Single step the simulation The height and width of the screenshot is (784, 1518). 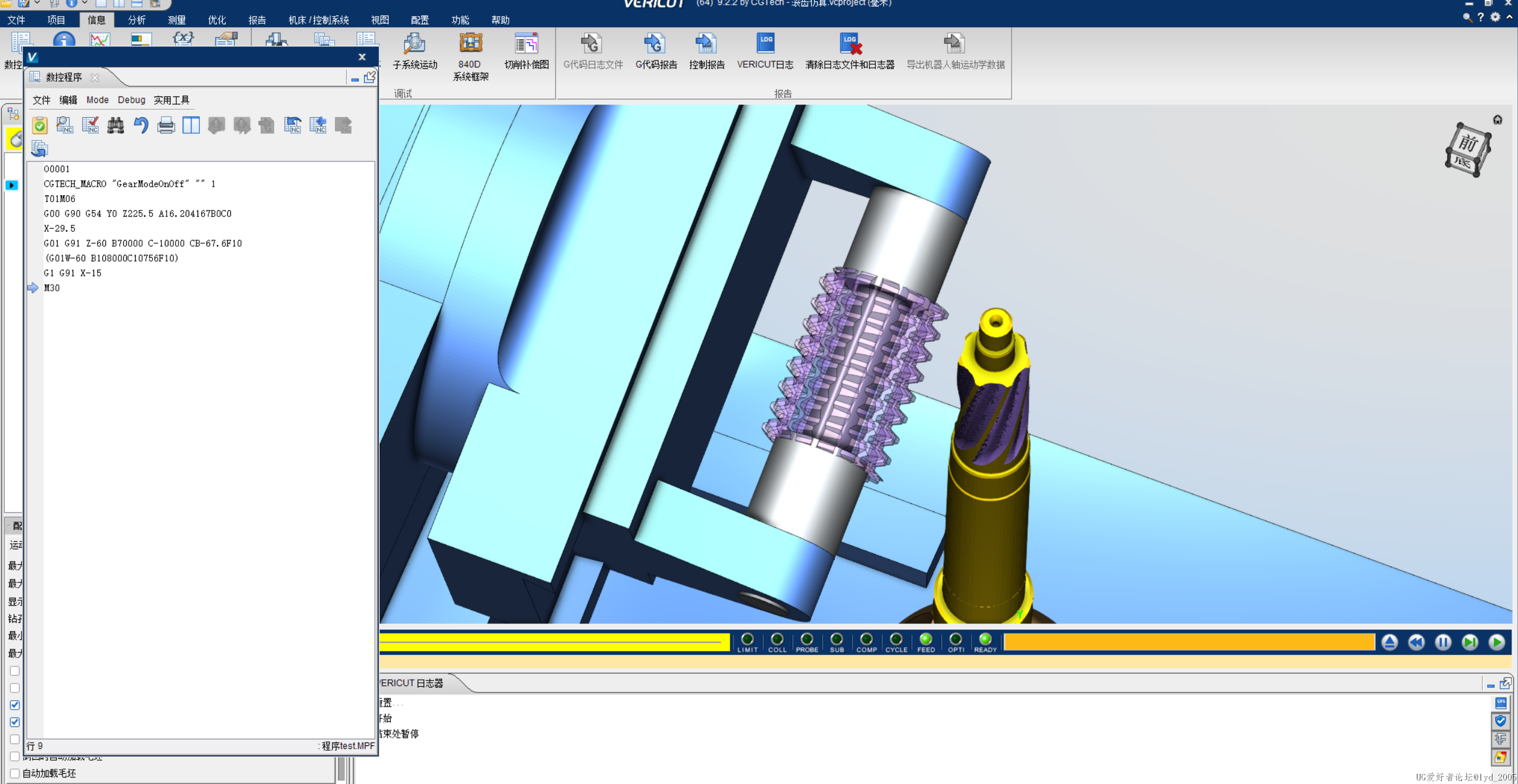pos(1470,642)
